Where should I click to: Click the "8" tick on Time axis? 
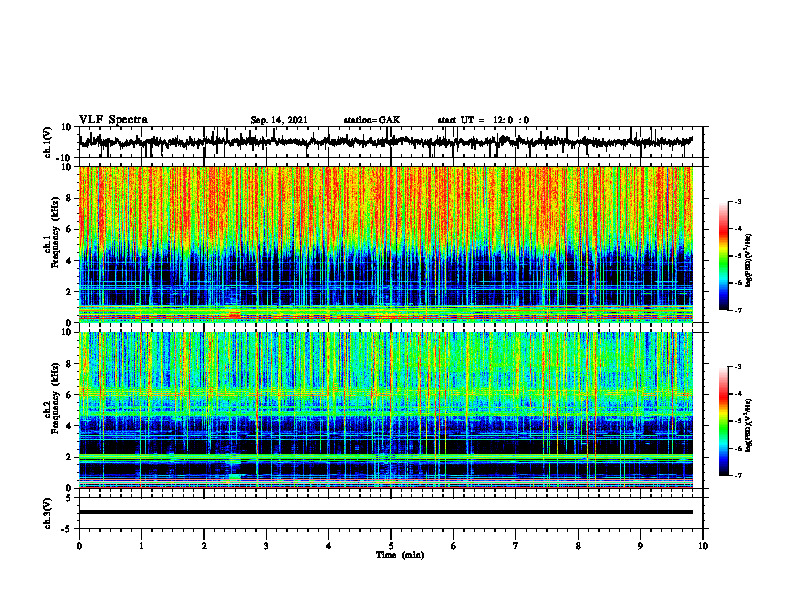coord(578,546)
